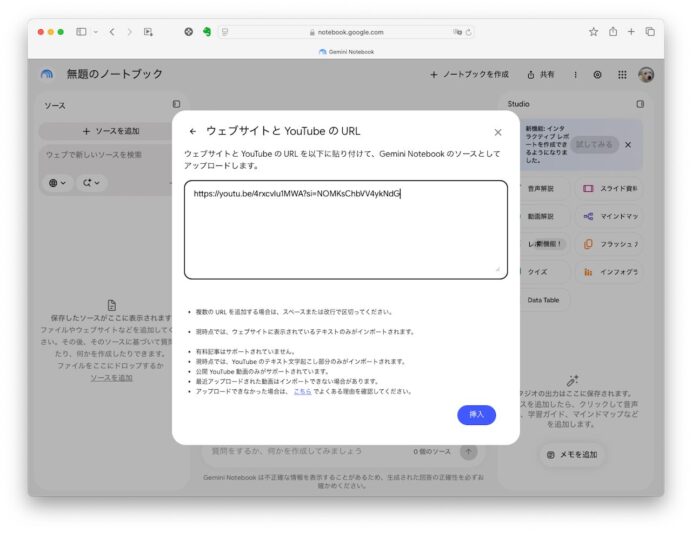This screenshot has height=533, width=692.
Task: Click the 挿入 button
Action: 476,415
